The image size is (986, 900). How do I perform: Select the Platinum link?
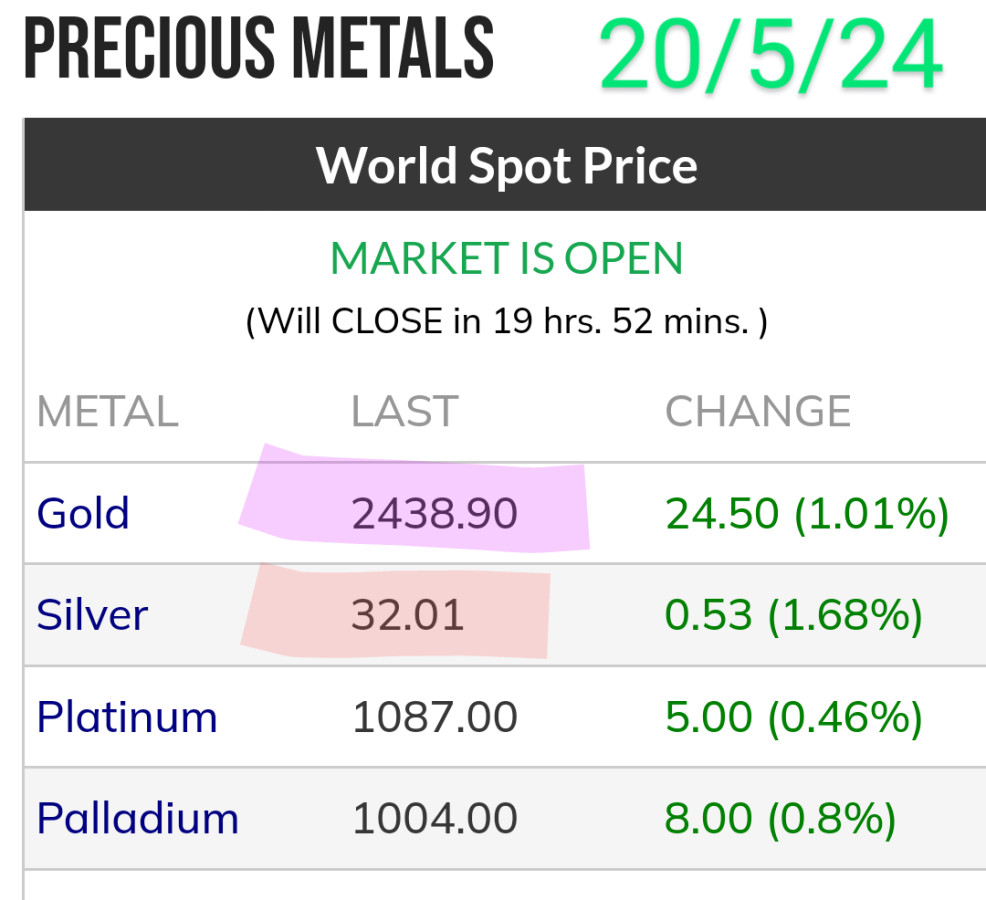(x=127, y=717)
